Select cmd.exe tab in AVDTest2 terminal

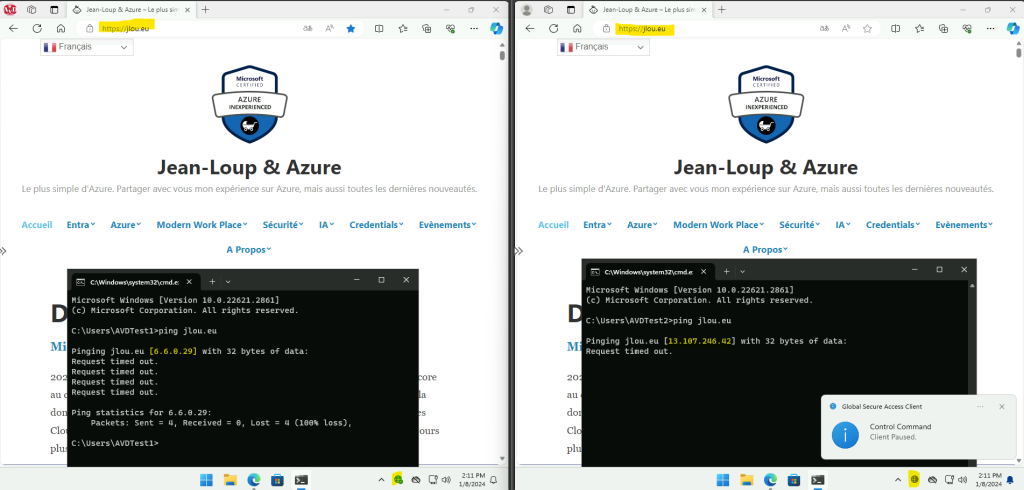tap(650, 272)
